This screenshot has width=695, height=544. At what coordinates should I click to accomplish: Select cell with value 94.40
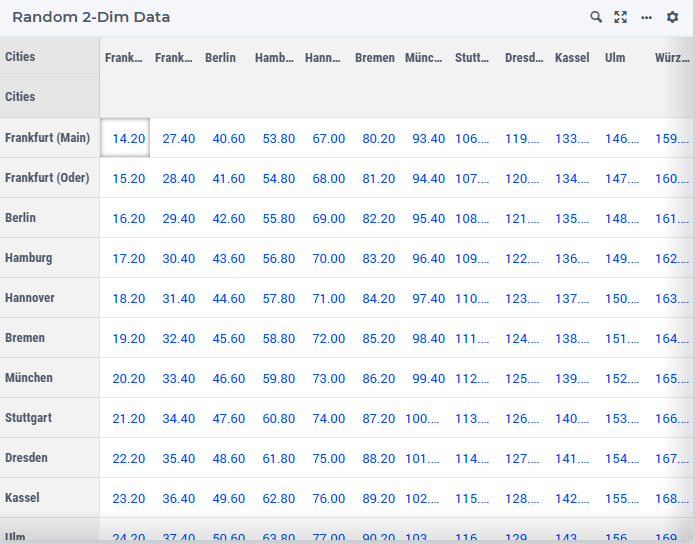tap(426, 178)
